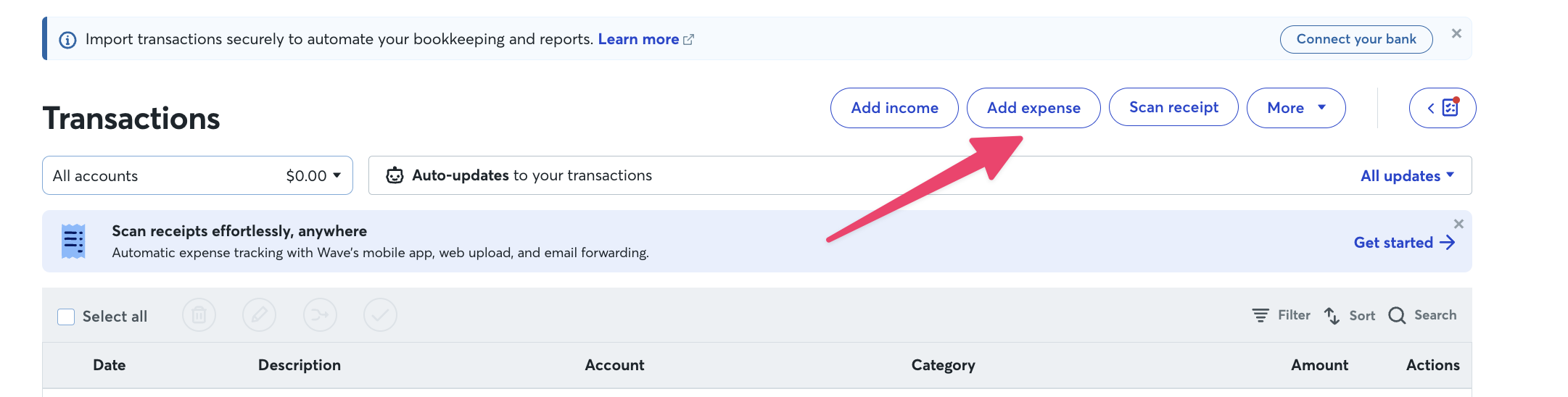This screenshot has width=1568, height=397.
Task: Open the Learn more link
Action: [x=645, y=39]
